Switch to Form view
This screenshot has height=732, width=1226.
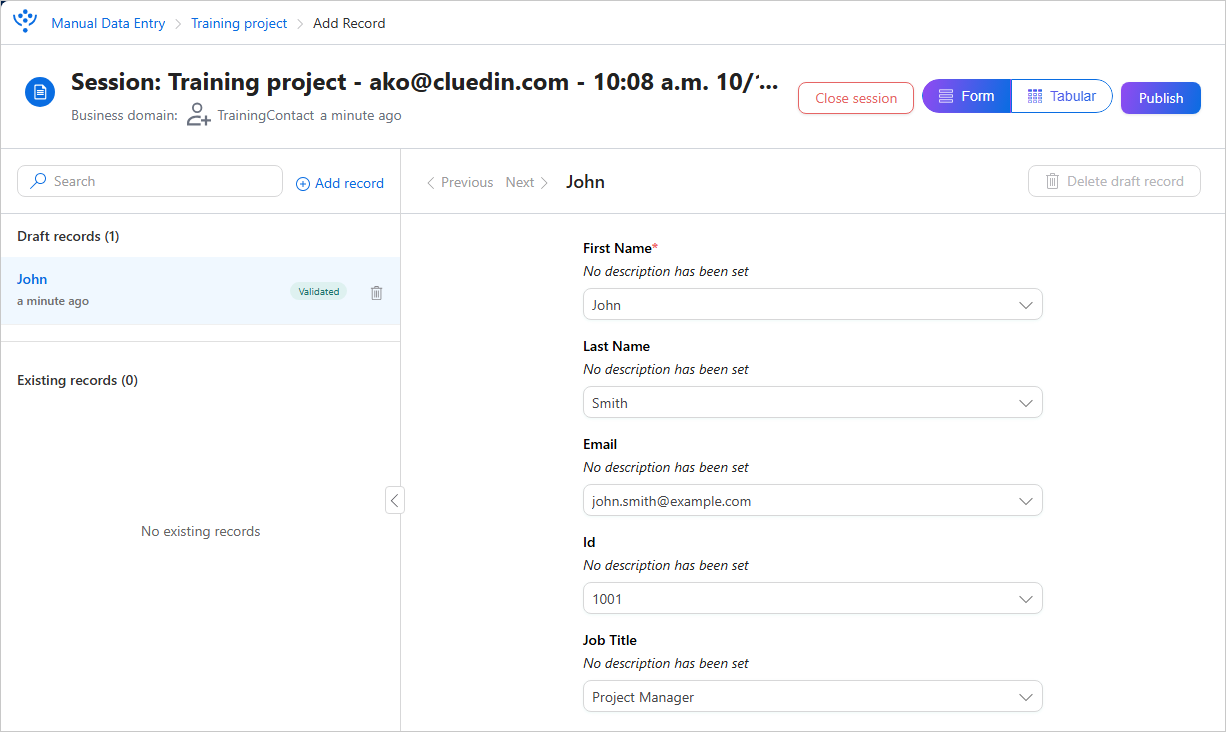pyautogui.click(x=966, y=97)
